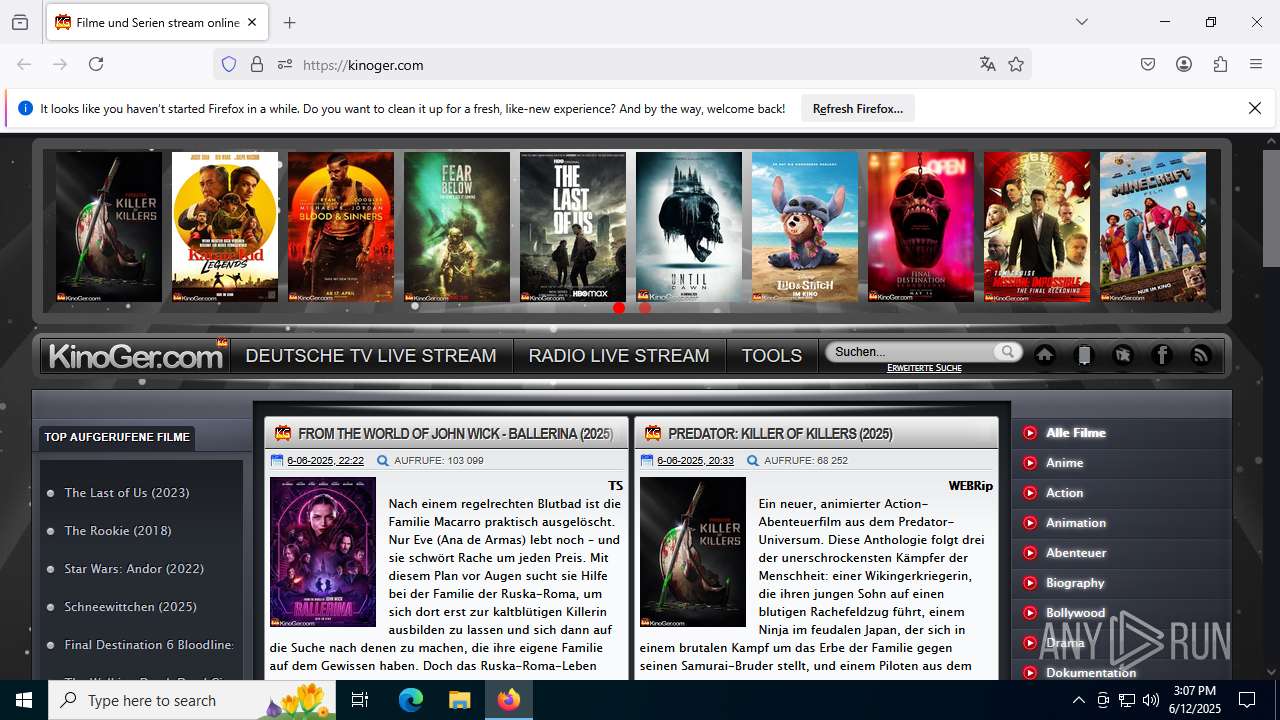Click the calendar icon on Ballerina post

(x=277, y=460)
